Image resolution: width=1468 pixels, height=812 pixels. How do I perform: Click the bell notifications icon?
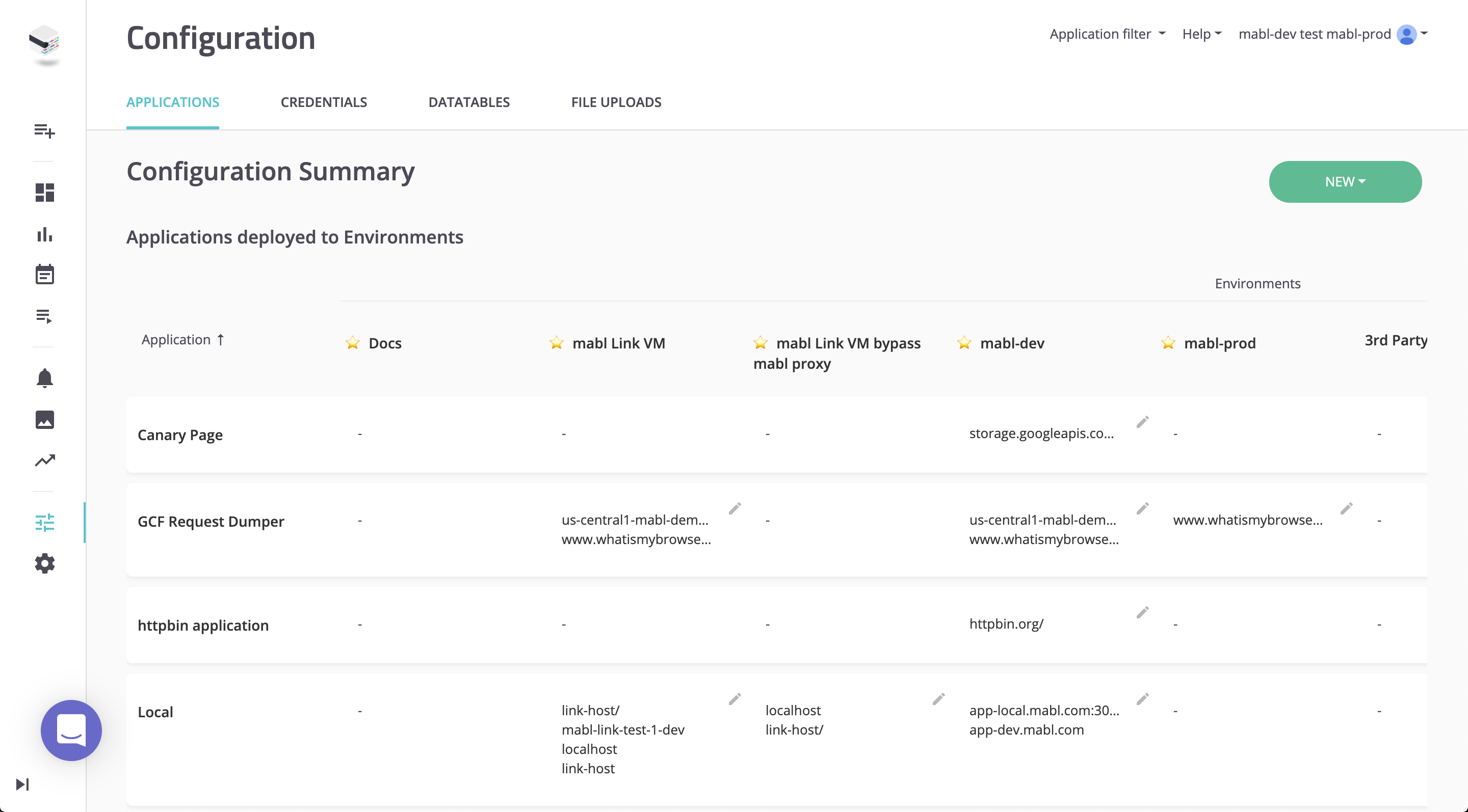44,378
